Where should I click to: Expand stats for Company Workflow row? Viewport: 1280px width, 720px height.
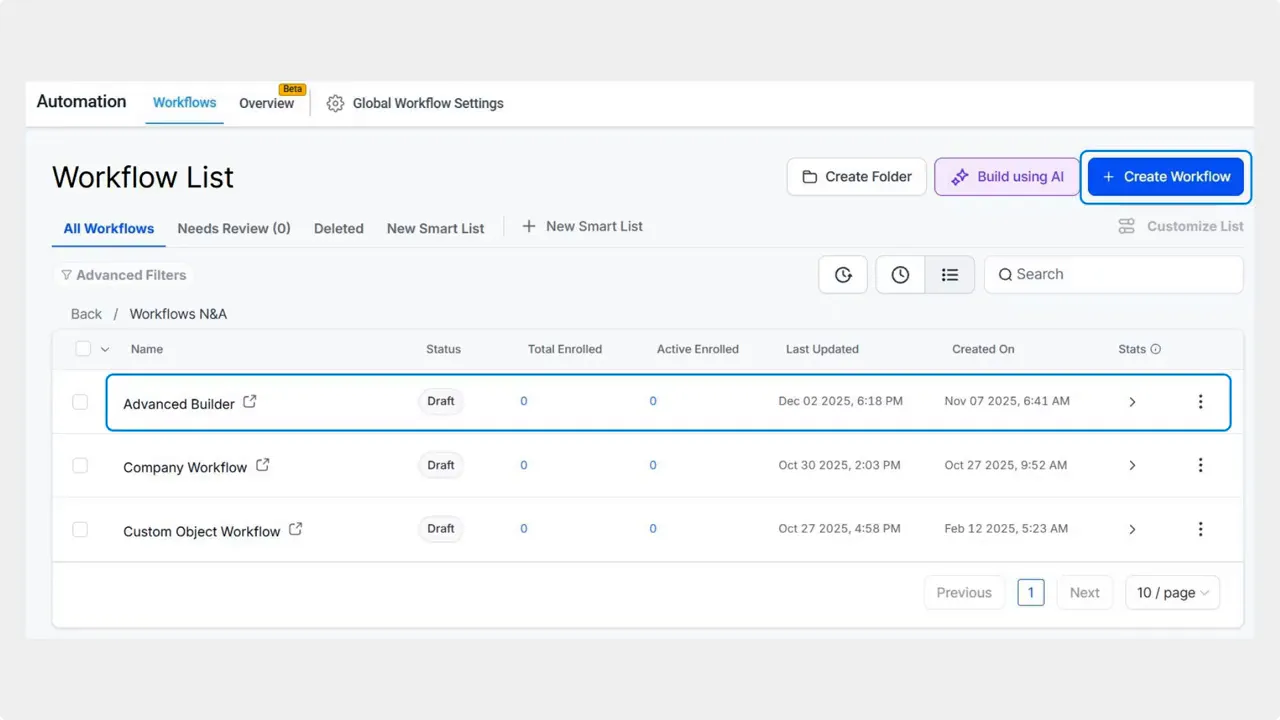click(x=1132, y=465)
